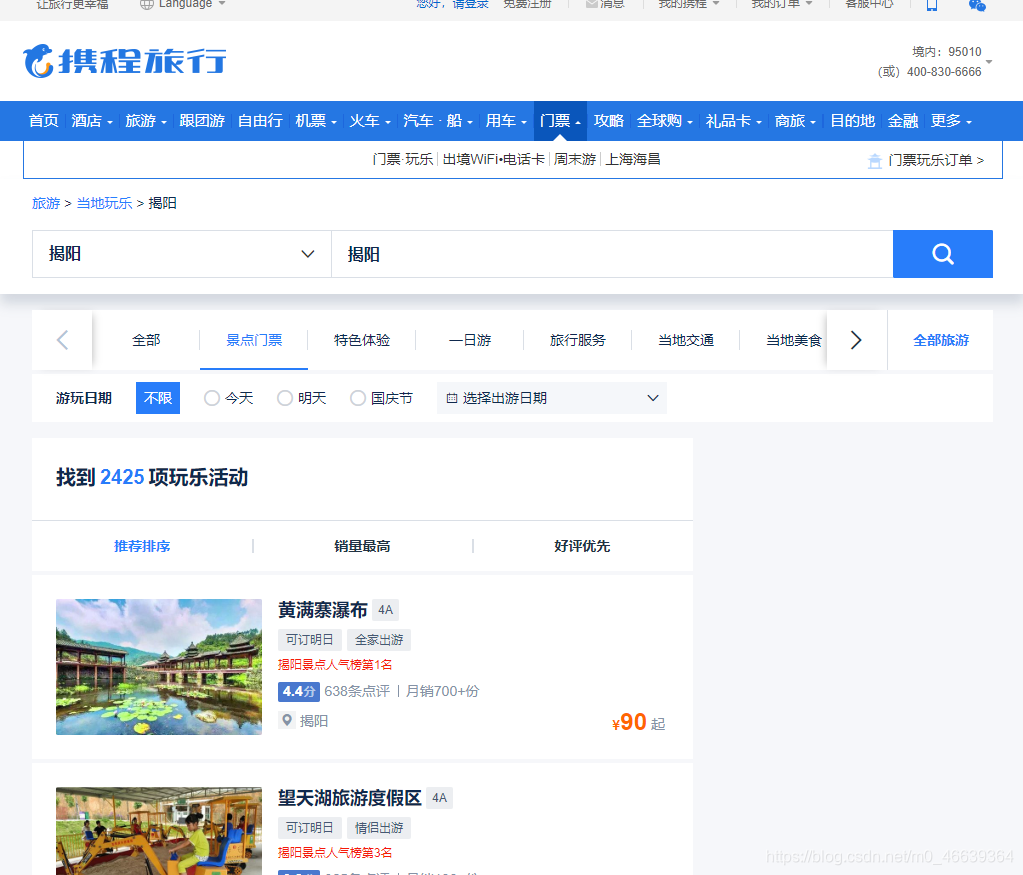The image size is (1023, 875).
Task: Open 礼品卡 in the navigation bar
Action: tap(729, 121)
